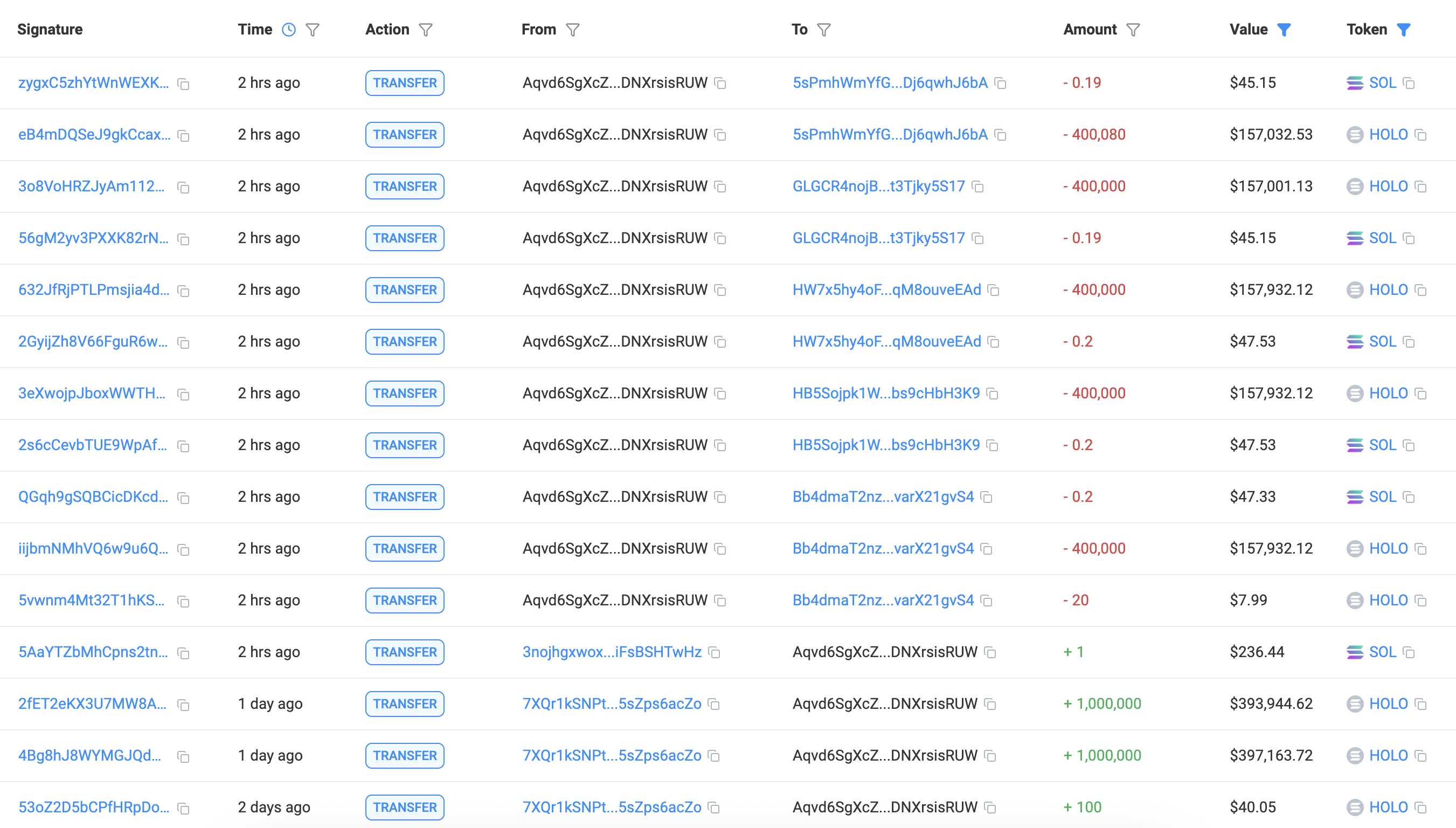The width and height of the screenshot is (1456, 828).
Task: Click the TRANSFER badge in the 632JfRjPTLPmsjia4d row
Action: point(405,290)
